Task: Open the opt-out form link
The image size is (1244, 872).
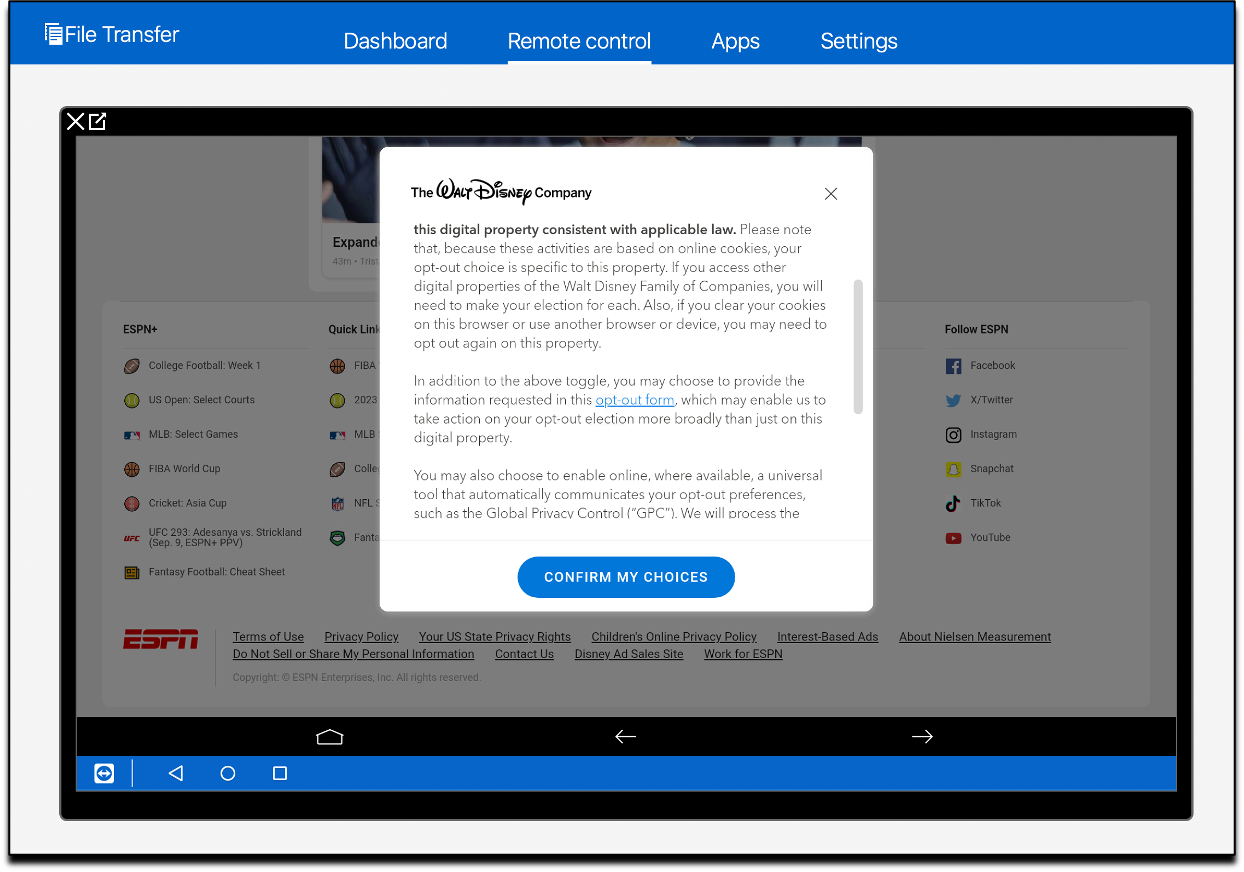Action: [x=635, y=400]
